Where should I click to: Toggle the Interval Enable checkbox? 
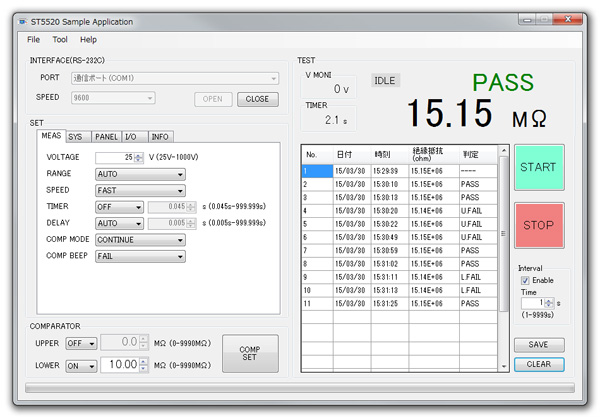(525, 281)
